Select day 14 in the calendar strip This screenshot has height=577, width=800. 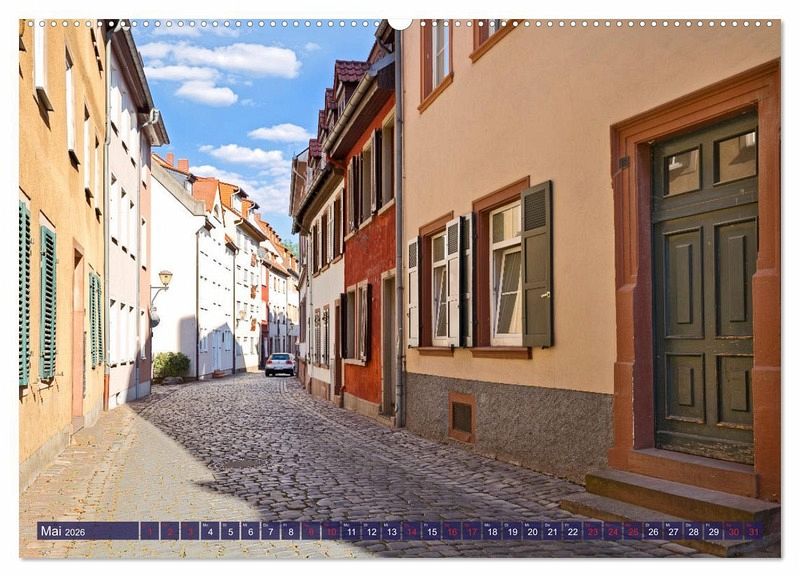point(412,531)
